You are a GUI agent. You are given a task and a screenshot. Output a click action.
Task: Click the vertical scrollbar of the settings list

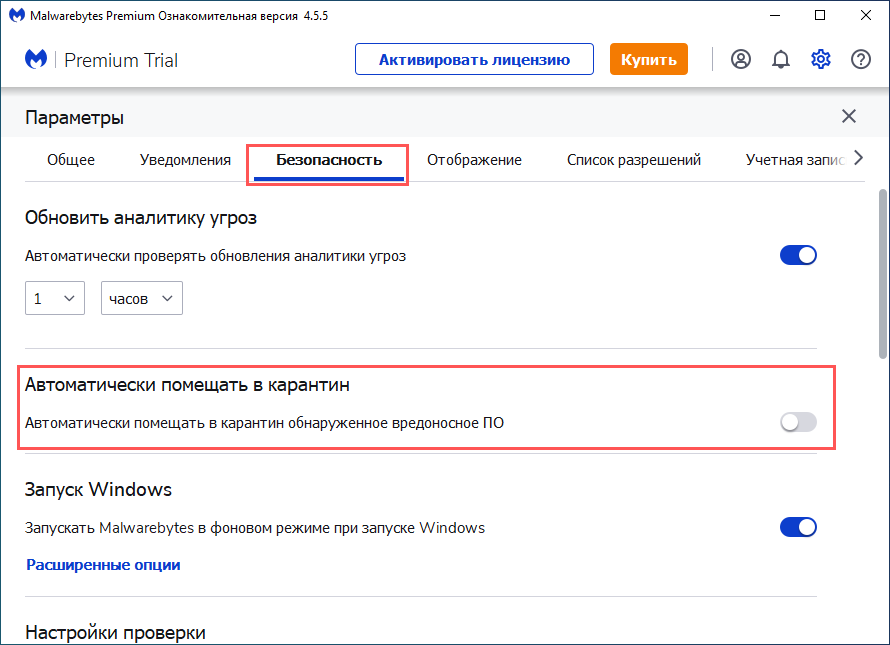click(x=883, y=274)
